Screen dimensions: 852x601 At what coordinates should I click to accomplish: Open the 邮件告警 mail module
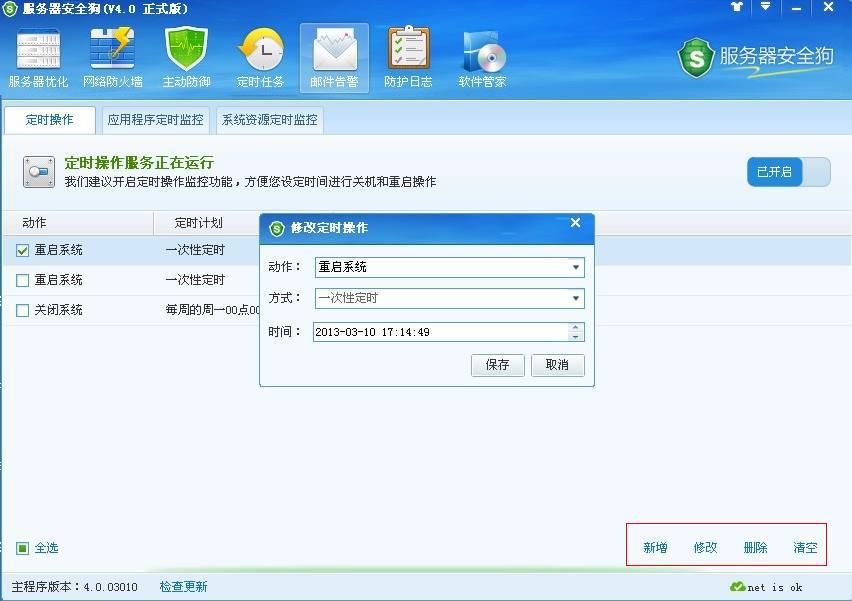click(x=334, y=55)
